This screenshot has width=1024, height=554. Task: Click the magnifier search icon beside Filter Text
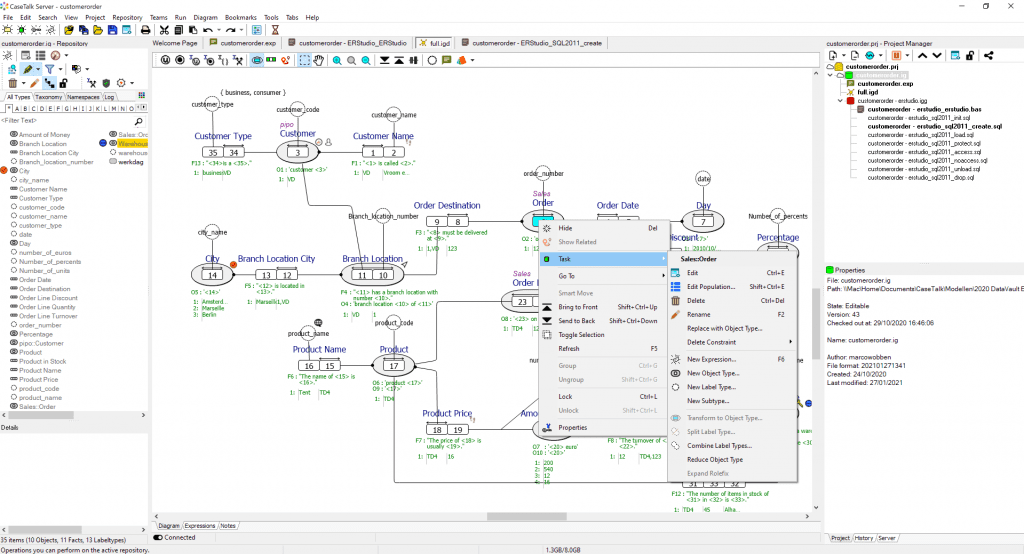pos(138,121)
